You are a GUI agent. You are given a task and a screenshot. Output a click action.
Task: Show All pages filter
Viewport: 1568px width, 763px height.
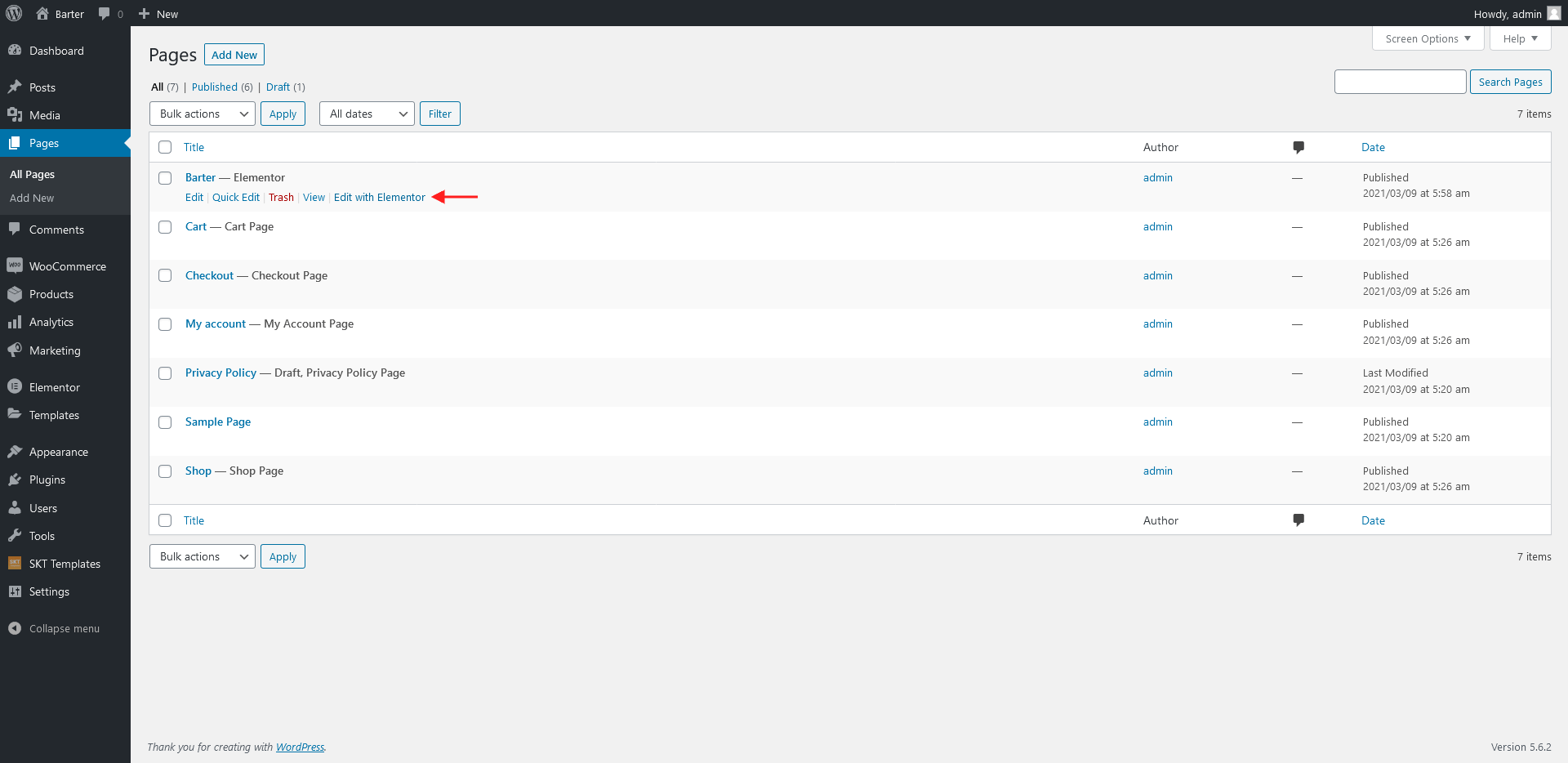157,87
